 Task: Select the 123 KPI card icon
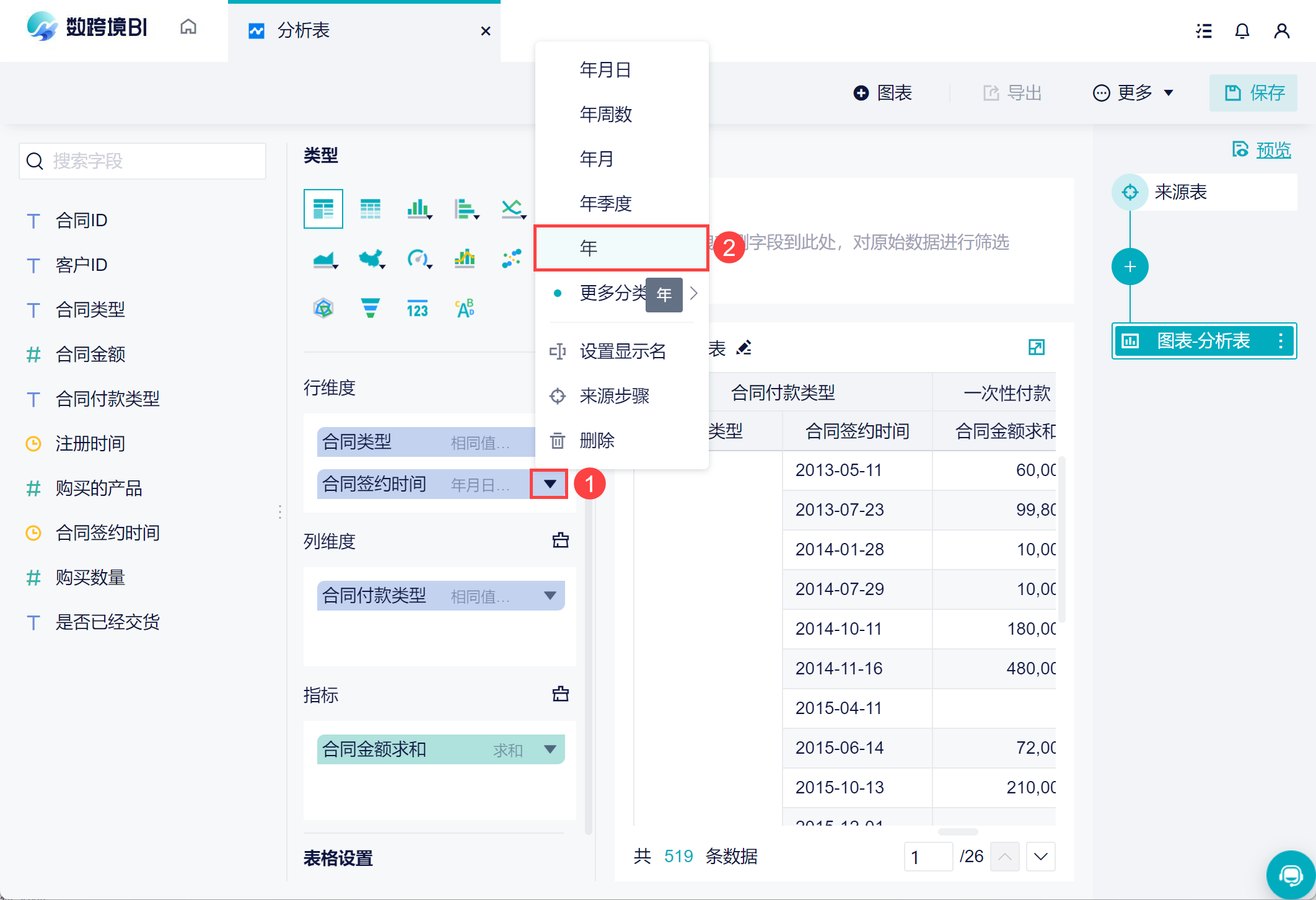(x=418, y=308)
